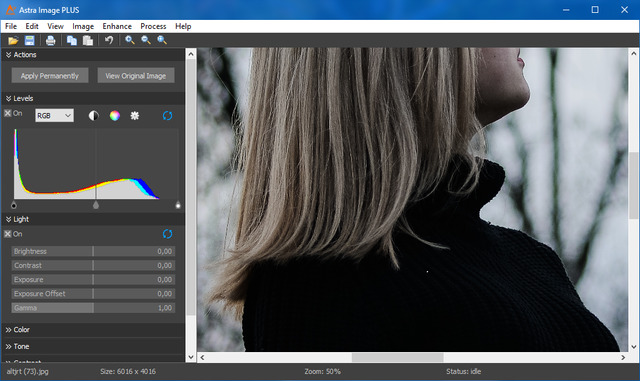The height and width of the screenshot is (381, 640).
Task: Collapse the Levels section
Action: click(x=8, y=98)
